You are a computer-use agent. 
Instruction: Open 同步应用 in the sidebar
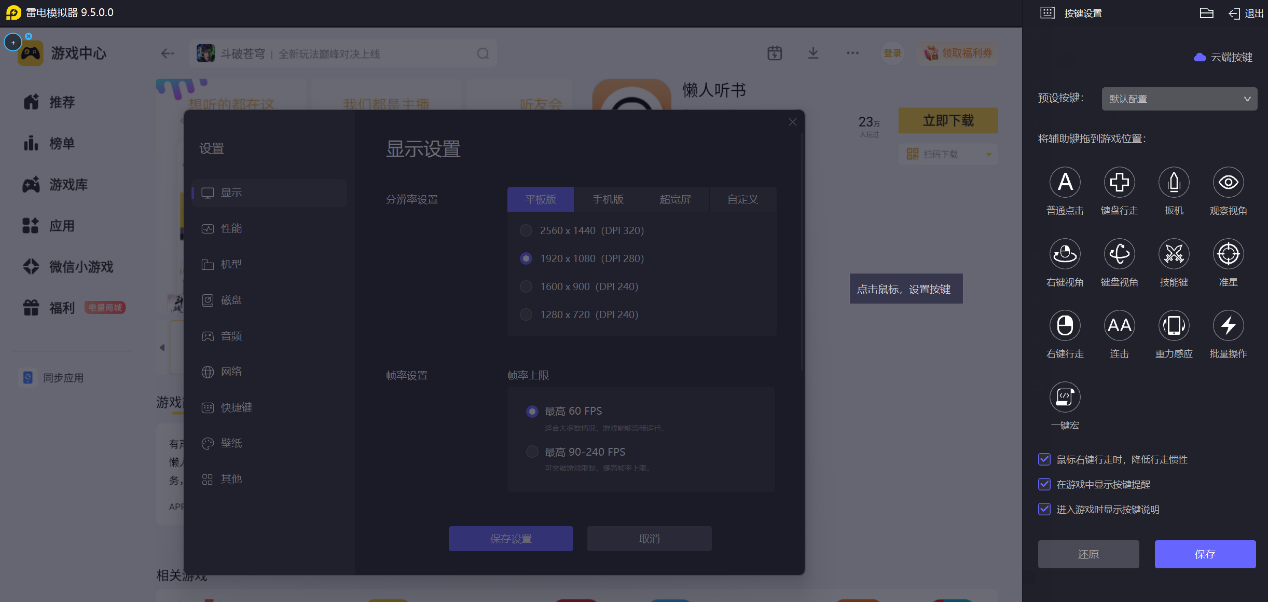tap(54, 378)
